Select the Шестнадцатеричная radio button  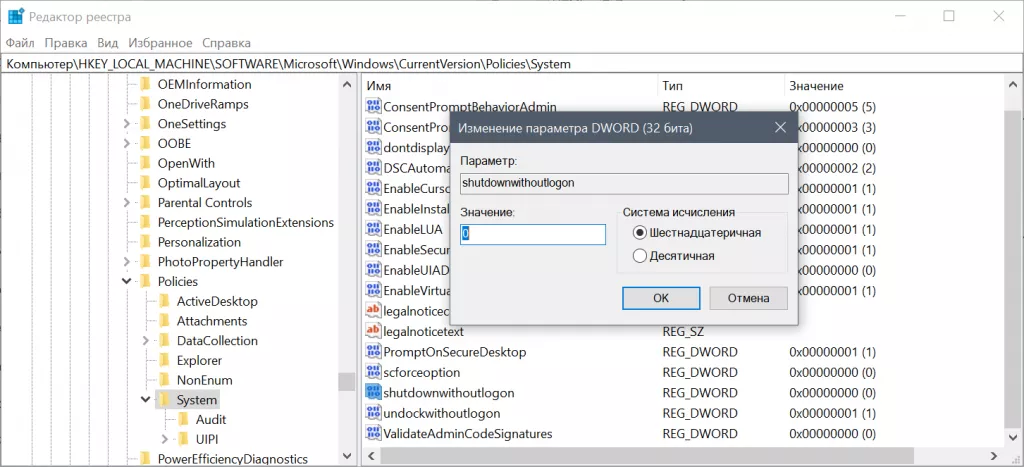pyautogui.click(x=640, y=233)
